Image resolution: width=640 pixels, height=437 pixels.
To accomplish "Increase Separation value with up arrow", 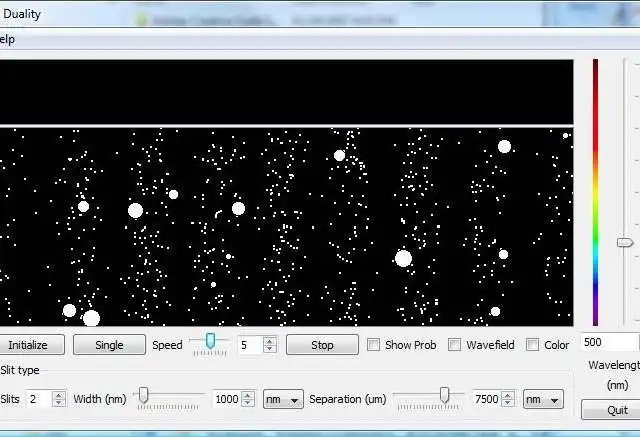I will [x=507, y=395].
